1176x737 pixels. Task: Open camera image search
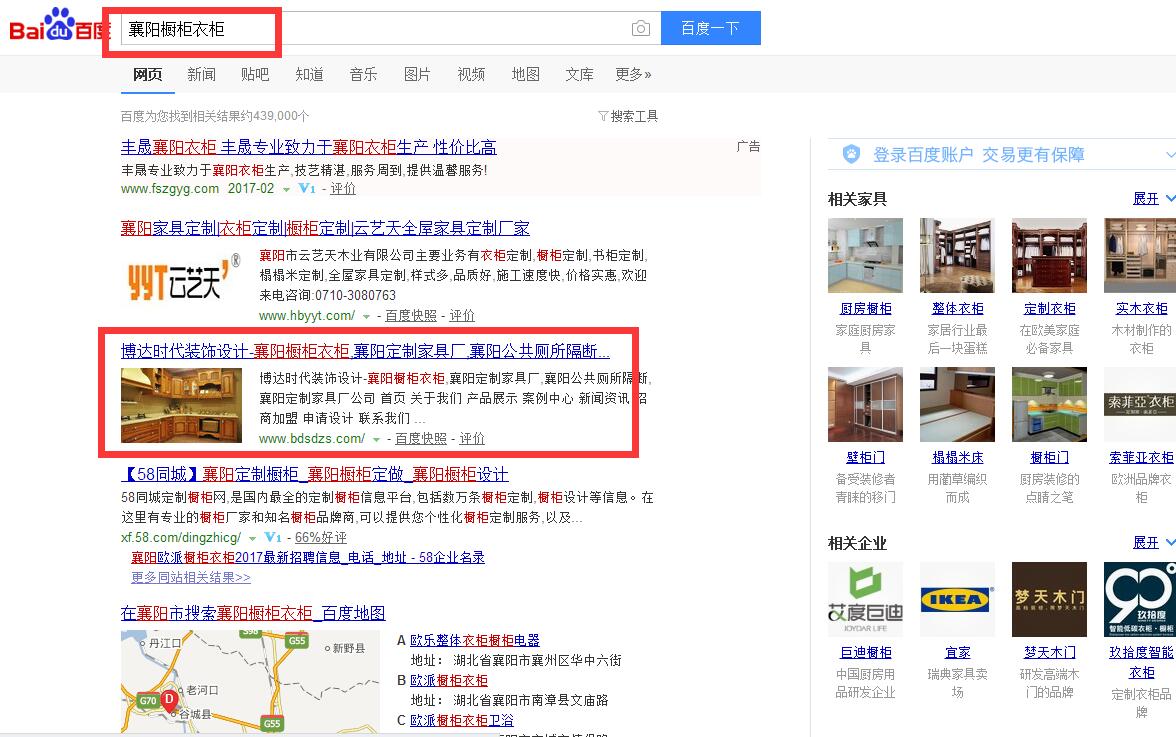[640, 28]
